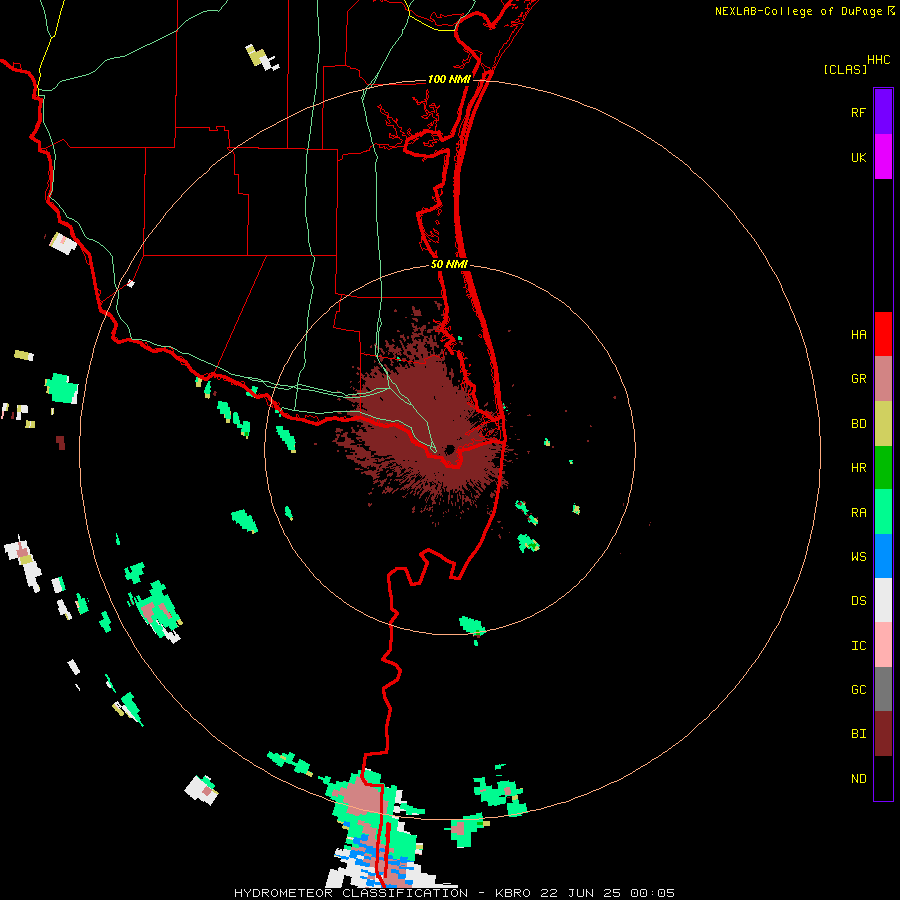Click the RA legend label
The height and width of the screenshot is (900, 900).
tap(858, 513)
